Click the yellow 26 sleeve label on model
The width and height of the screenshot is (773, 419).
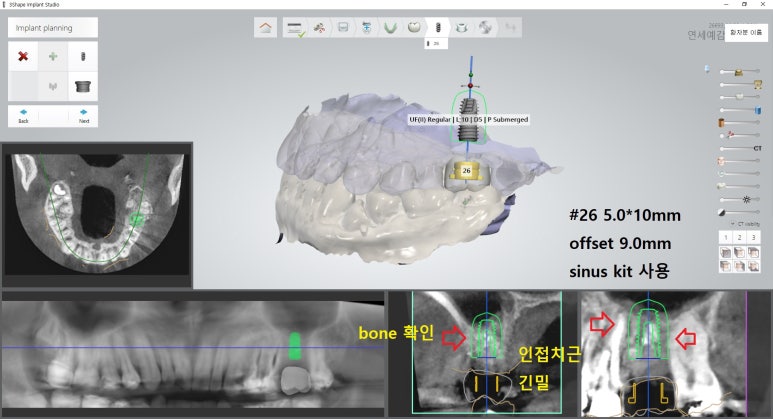(x=466, y=171)
